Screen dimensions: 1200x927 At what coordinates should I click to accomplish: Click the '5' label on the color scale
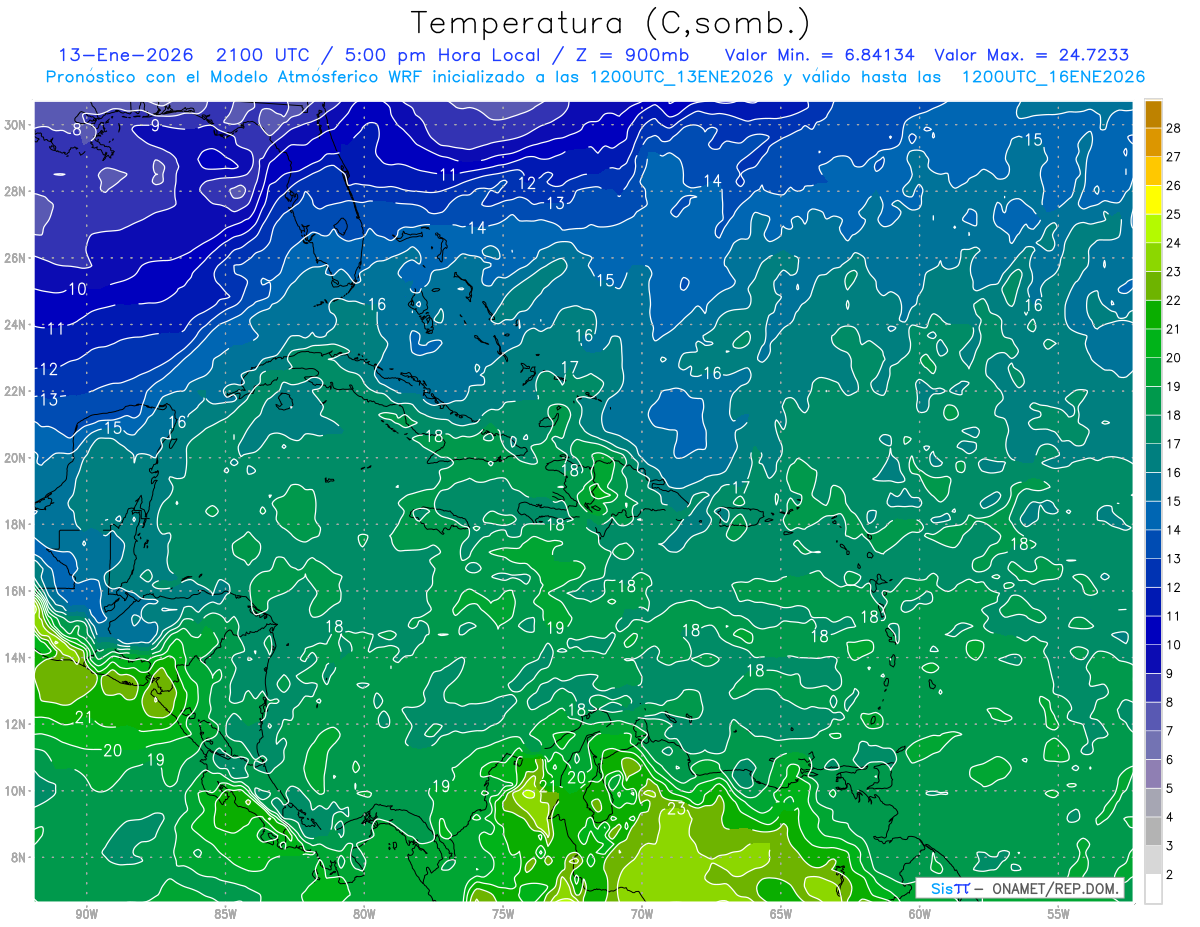[x=1170, y=788]
